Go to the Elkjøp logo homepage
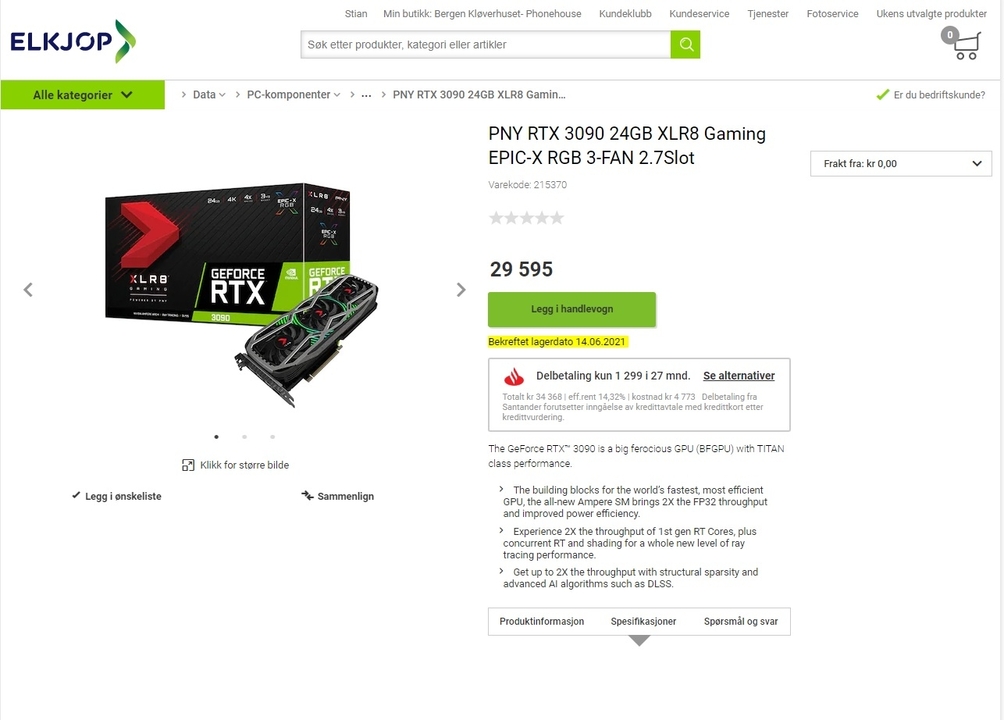1004x720 pixels. 73,42
